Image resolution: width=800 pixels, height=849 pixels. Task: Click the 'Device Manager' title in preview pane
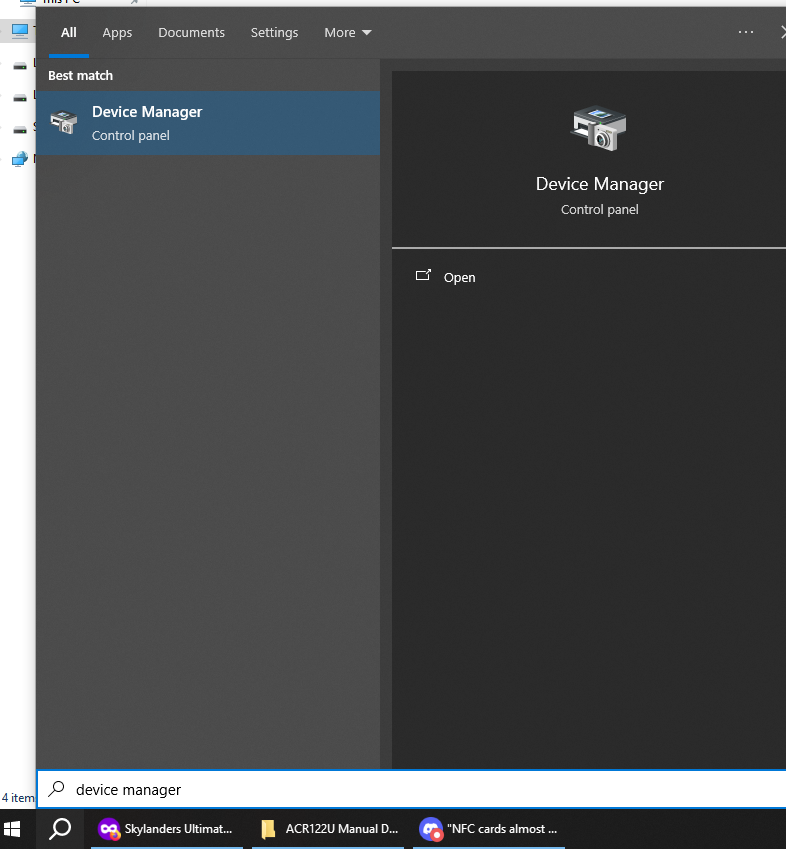coord(600,184)
